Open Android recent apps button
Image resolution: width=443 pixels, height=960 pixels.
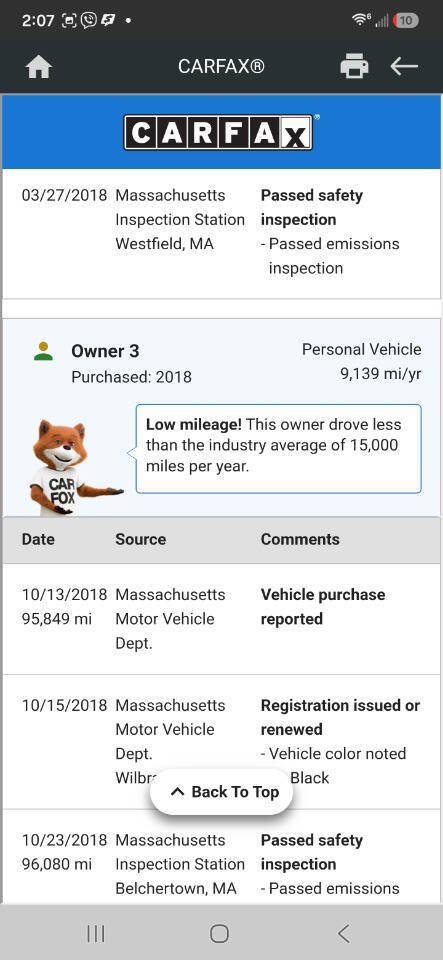95,933
